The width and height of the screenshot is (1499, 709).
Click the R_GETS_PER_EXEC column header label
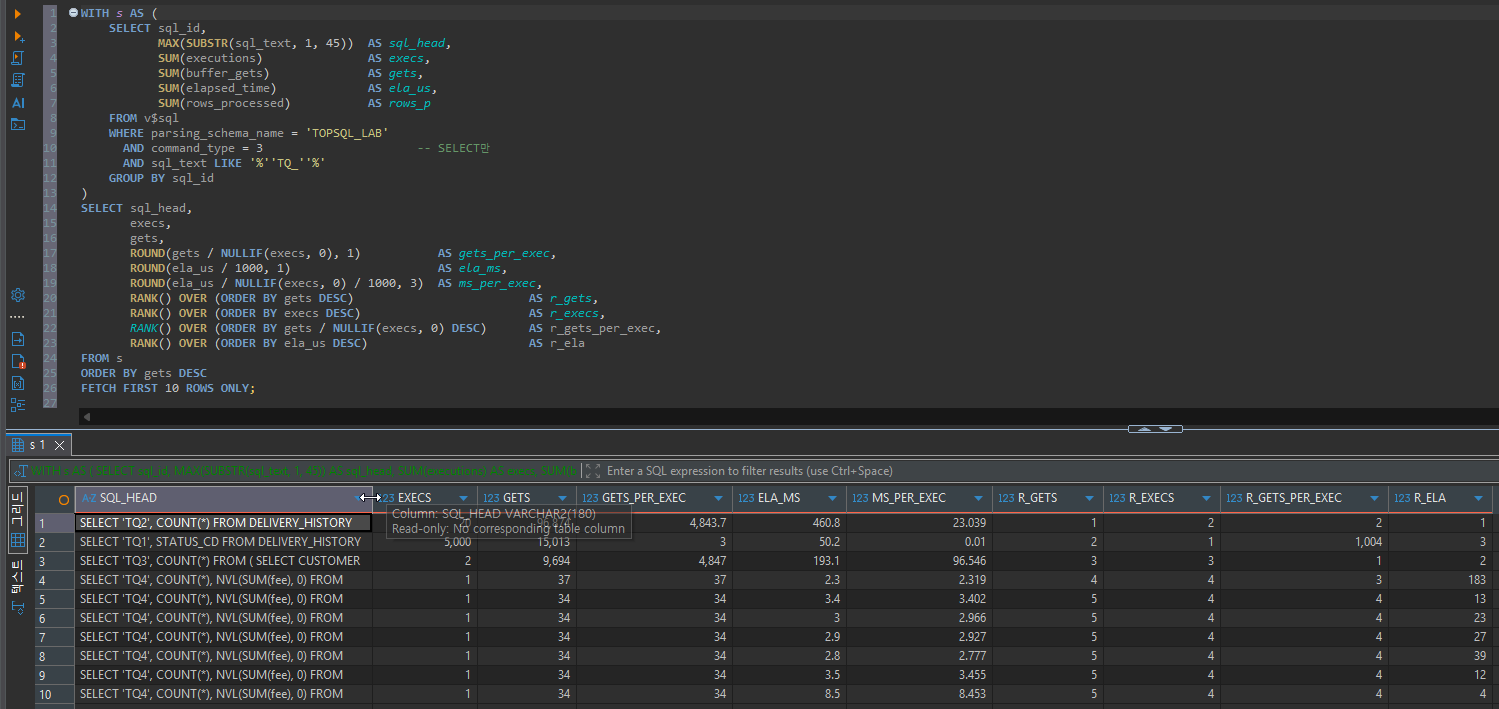pyautogui.click(x=1294, y=498)
